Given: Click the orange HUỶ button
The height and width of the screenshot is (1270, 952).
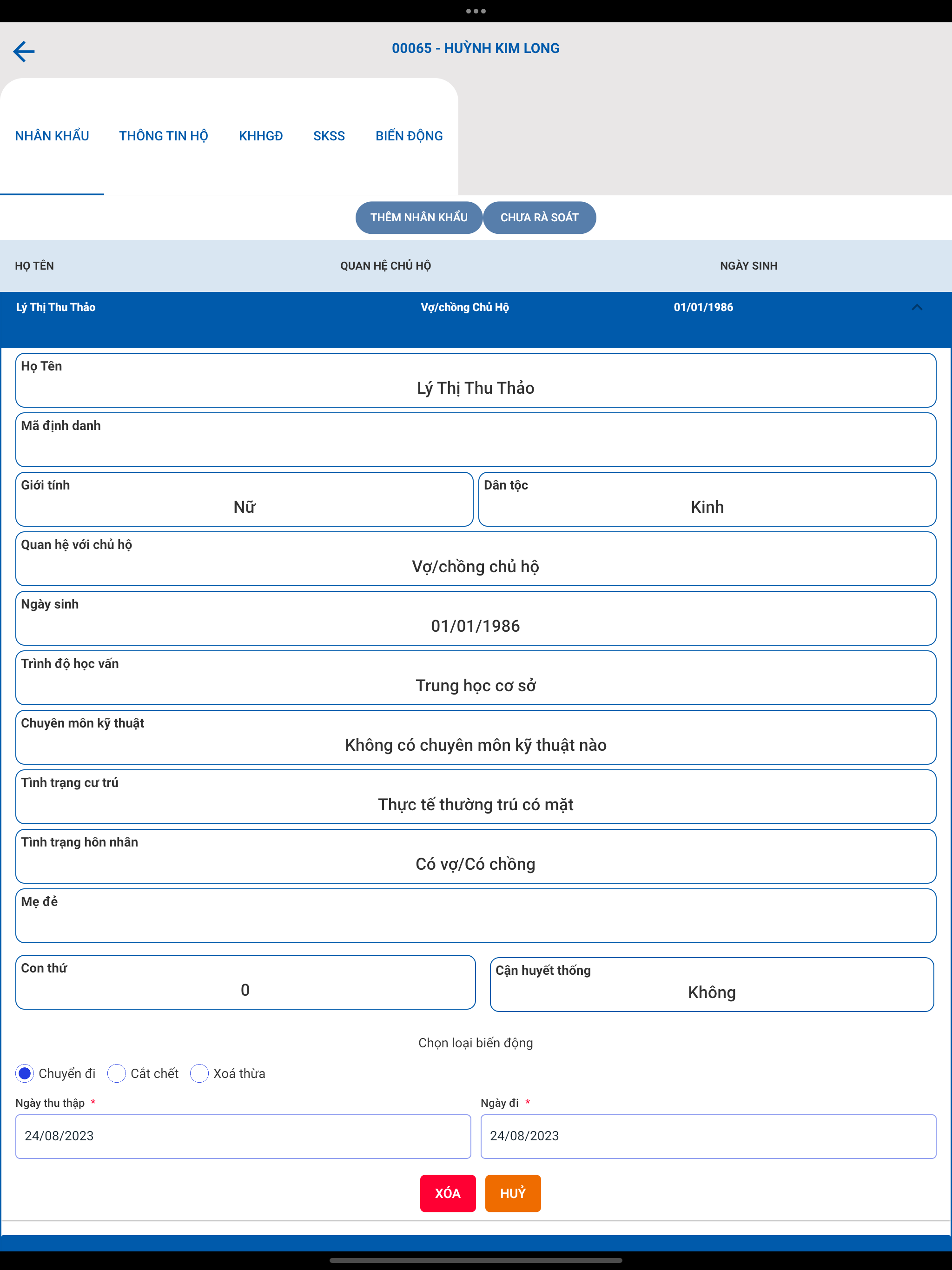Looking at the screenshot, I should (513, 1193).
